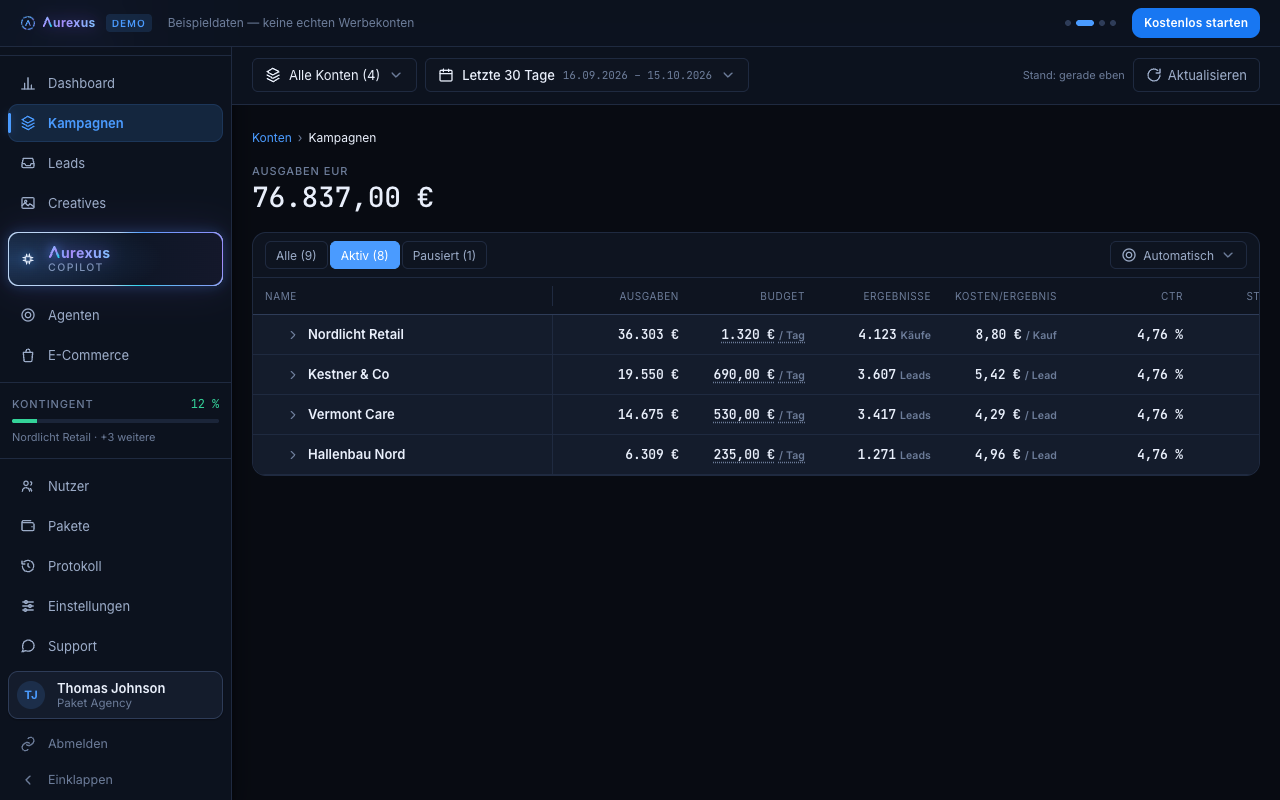Click the Nutzer people icon
This screenshot has width=1280, height=800.
pyautogui.click(x=28, y=486)
